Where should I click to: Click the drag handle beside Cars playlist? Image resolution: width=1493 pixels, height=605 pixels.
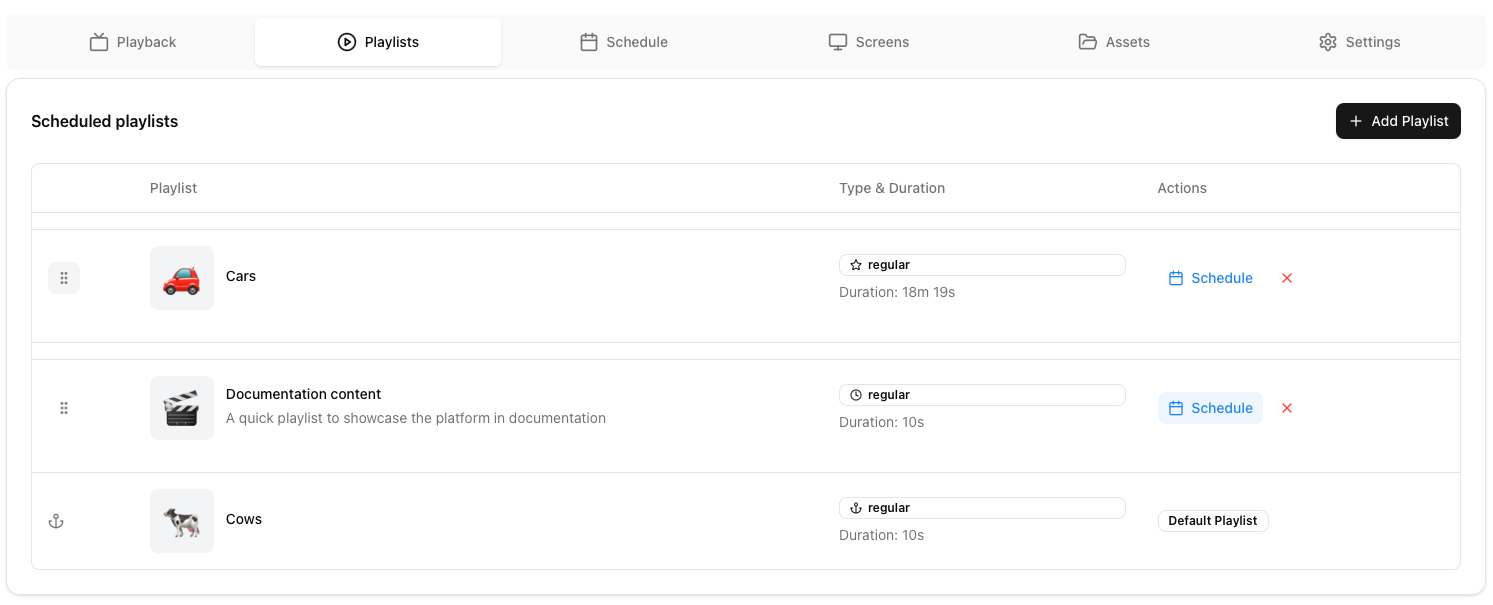click(64, 278)
